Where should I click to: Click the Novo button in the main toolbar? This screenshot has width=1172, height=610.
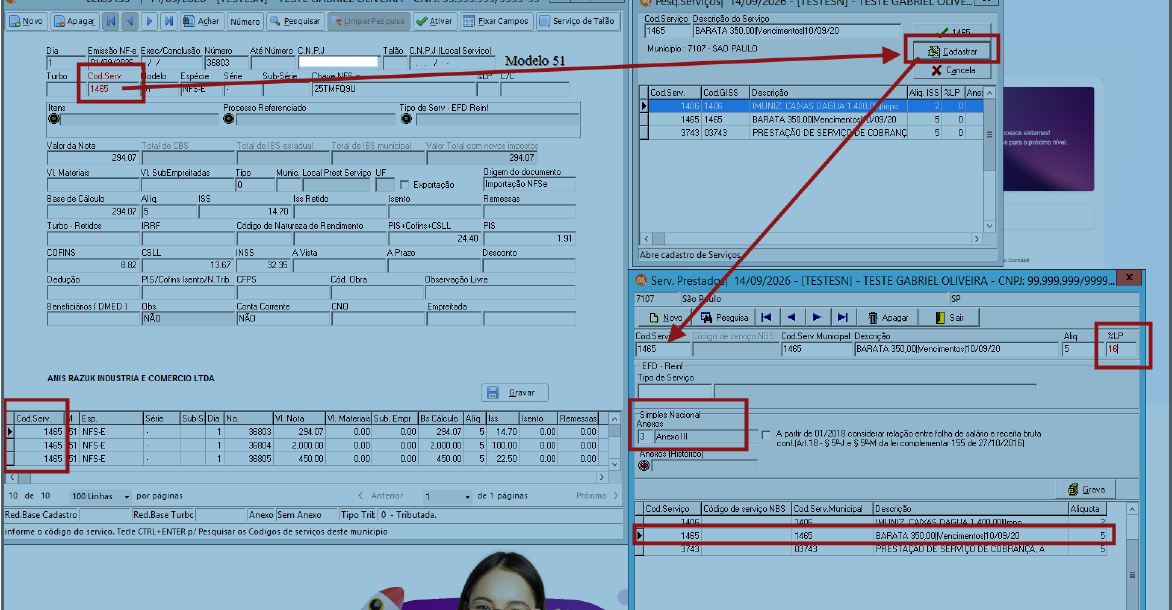point(26,21)
